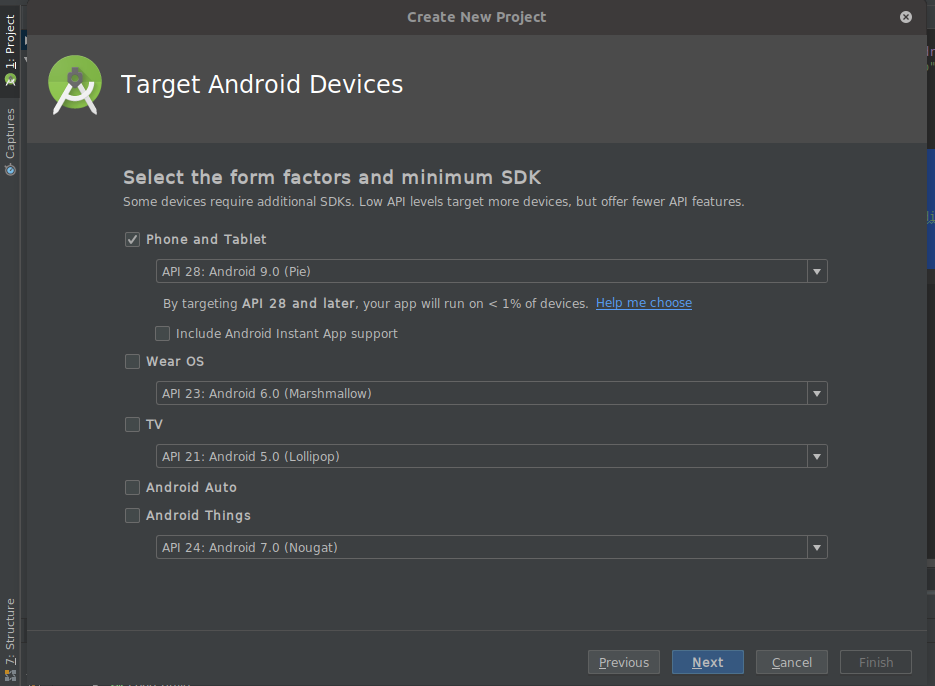Image resolution: width=935 pixels, height=686 pixels.
Task: Uncheck the Phone and Tablet checkbox
Action: coord(132,240)
